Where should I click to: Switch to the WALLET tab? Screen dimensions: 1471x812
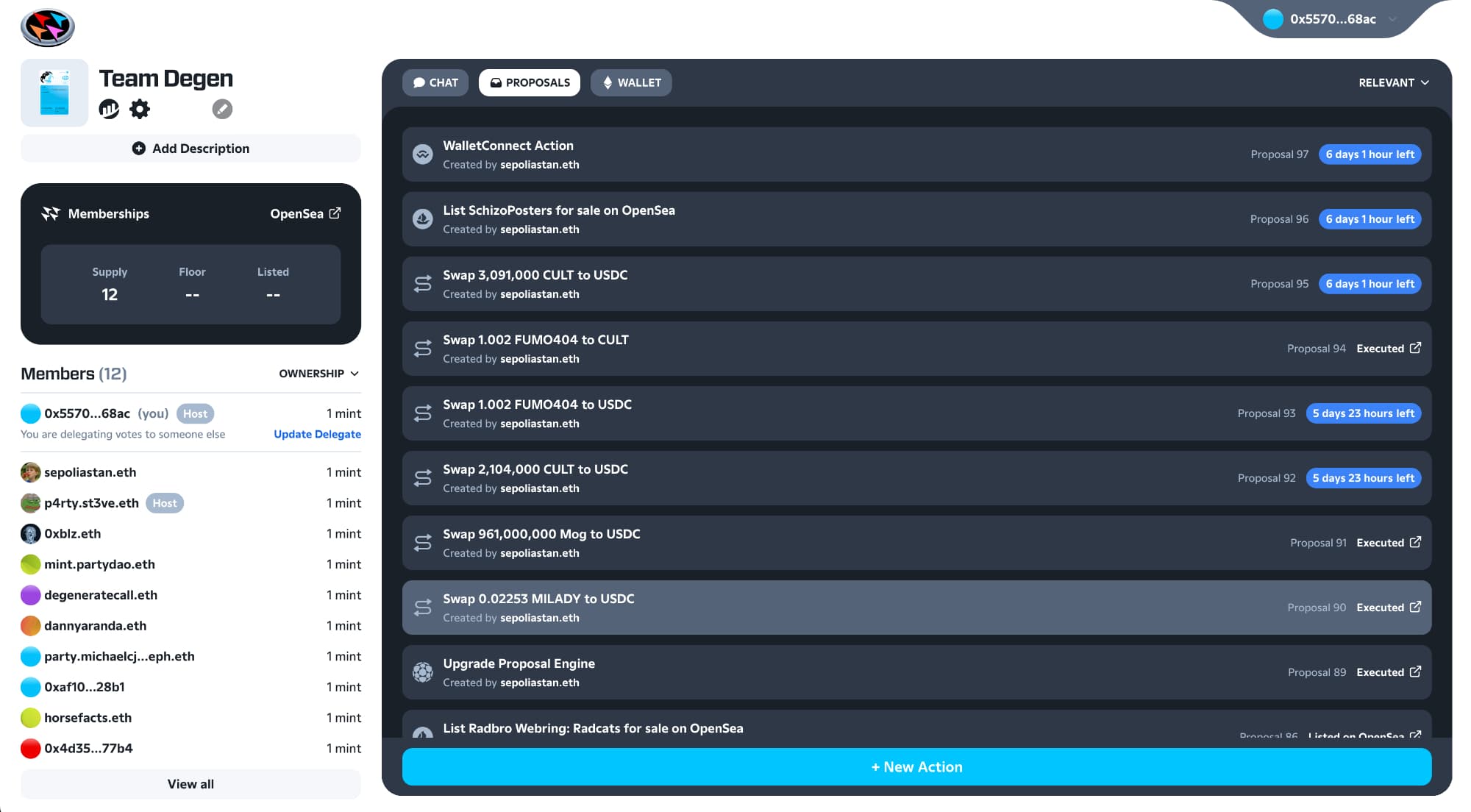click(631, 82)
